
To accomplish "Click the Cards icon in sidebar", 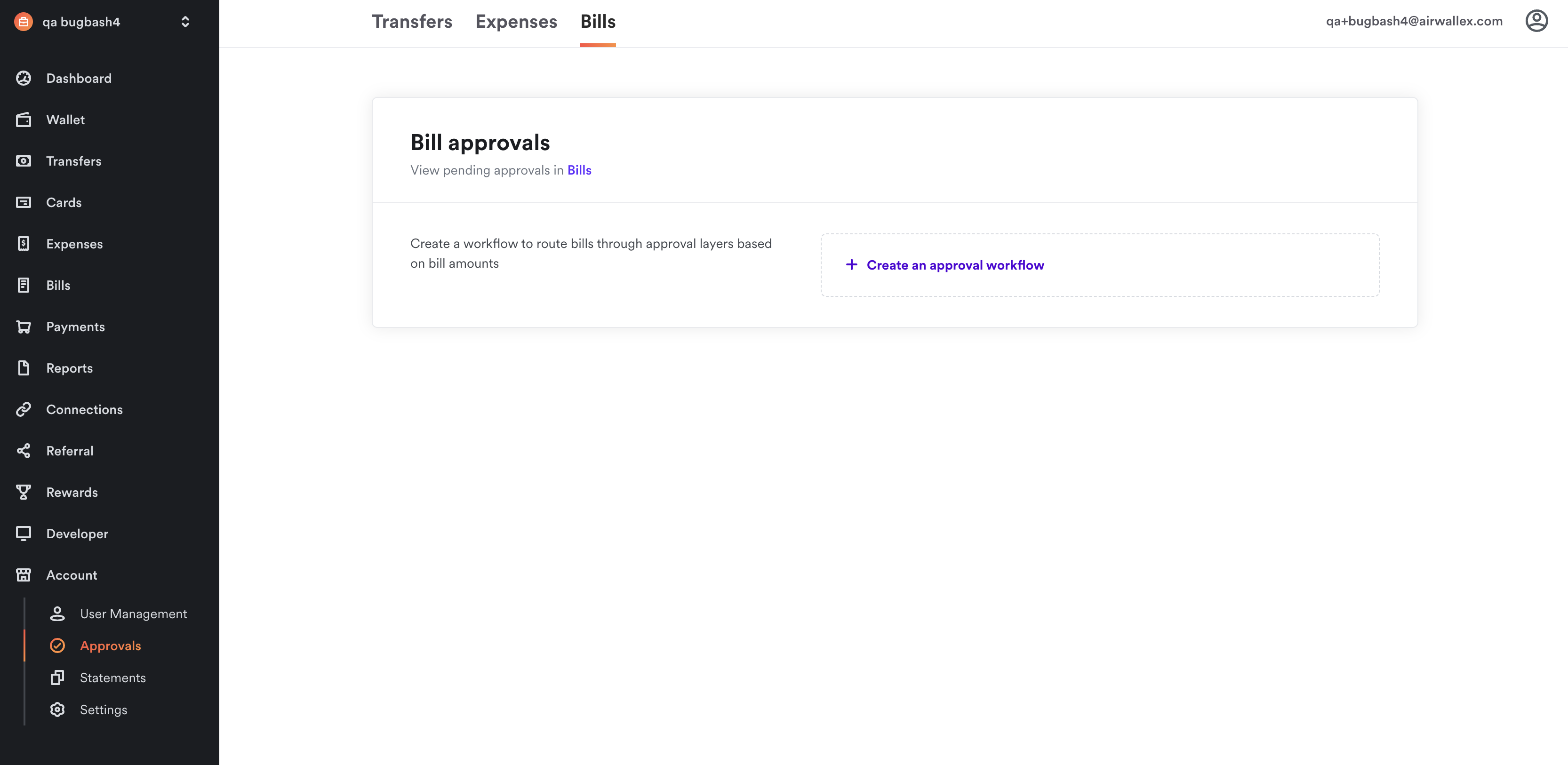I will 23,202.
